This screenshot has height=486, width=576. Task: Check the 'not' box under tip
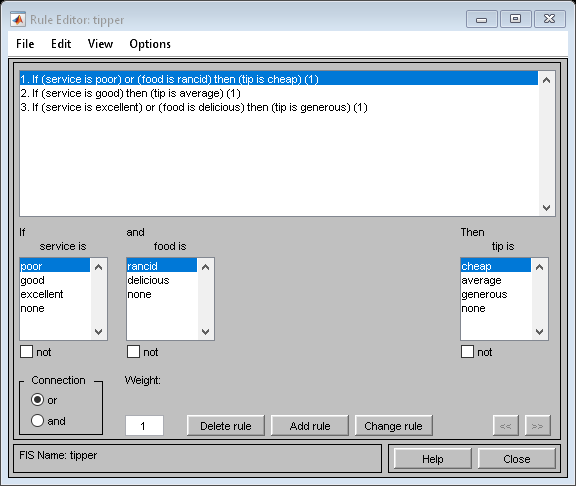coord(467,352)
